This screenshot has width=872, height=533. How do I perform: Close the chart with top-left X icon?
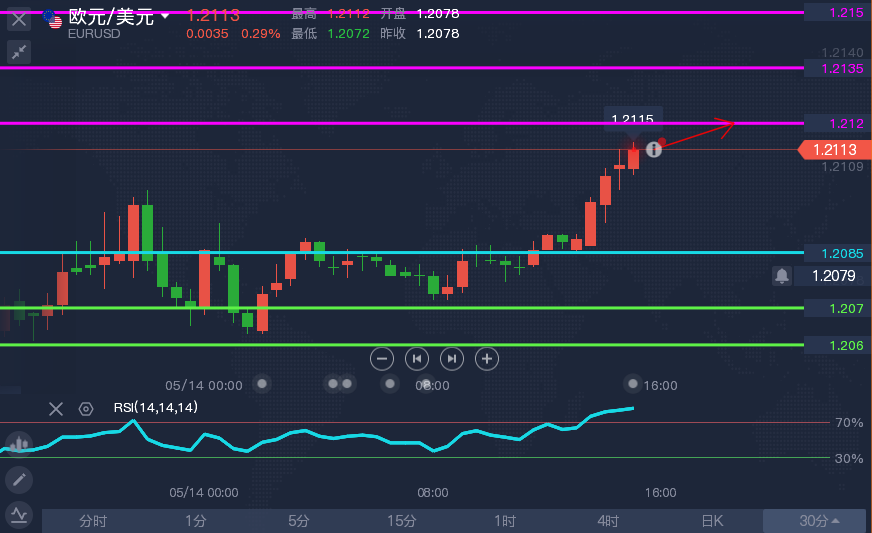(x=19, y=19)
